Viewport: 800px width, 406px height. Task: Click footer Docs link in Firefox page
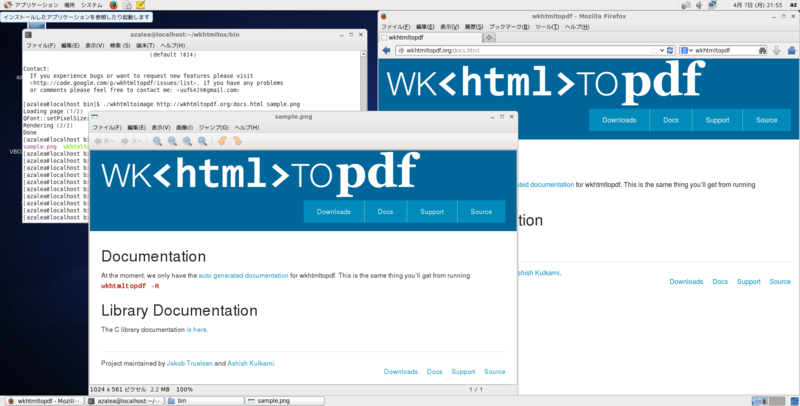tap(720, 282)
